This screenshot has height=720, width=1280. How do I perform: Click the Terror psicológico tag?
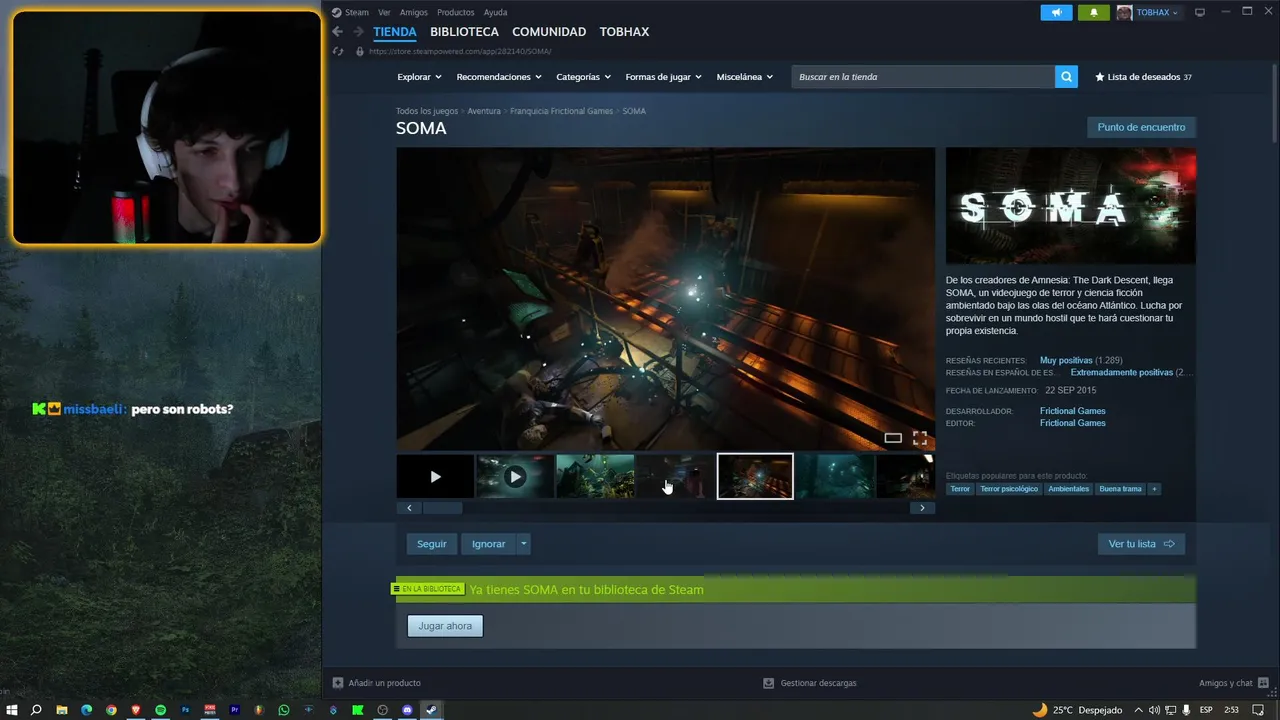tap(1009, 489)
